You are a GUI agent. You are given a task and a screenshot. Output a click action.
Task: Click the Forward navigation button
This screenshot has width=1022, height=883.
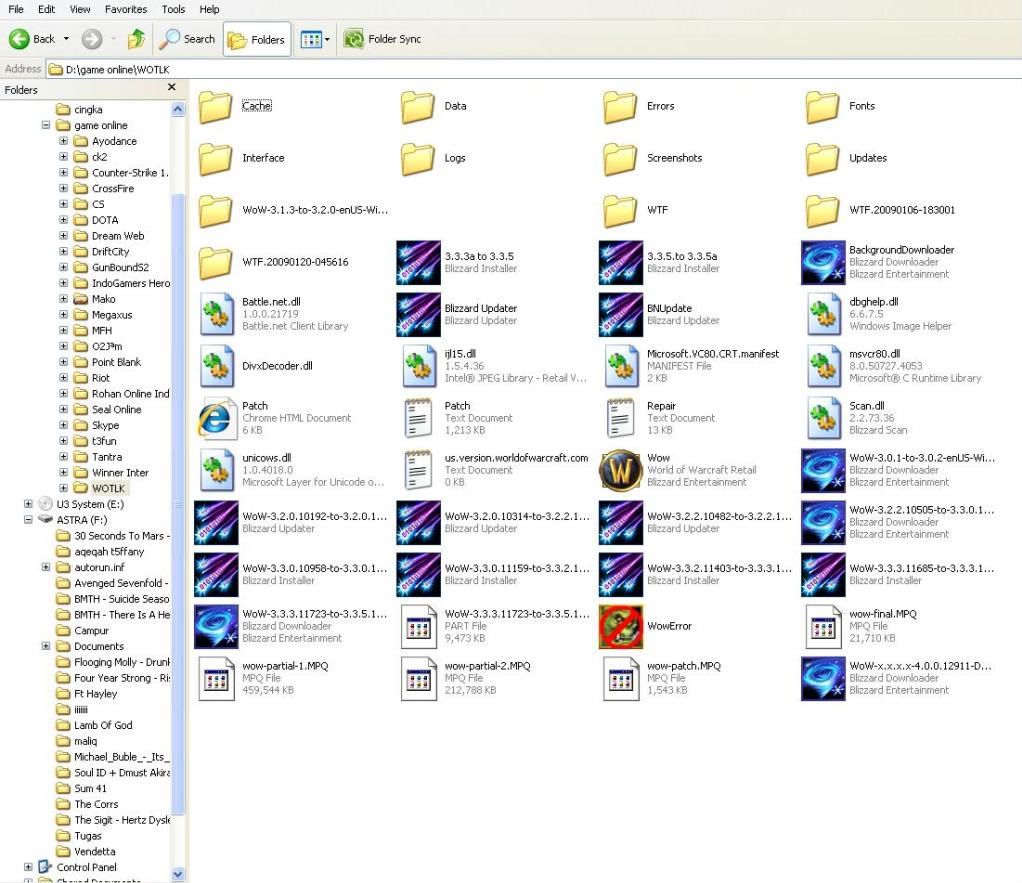click(x=92, y=39)
